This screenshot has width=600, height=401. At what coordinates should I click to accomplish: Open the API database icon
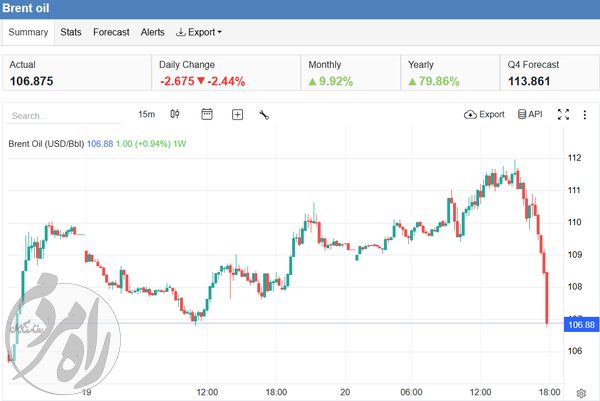(x=530, y=114)
